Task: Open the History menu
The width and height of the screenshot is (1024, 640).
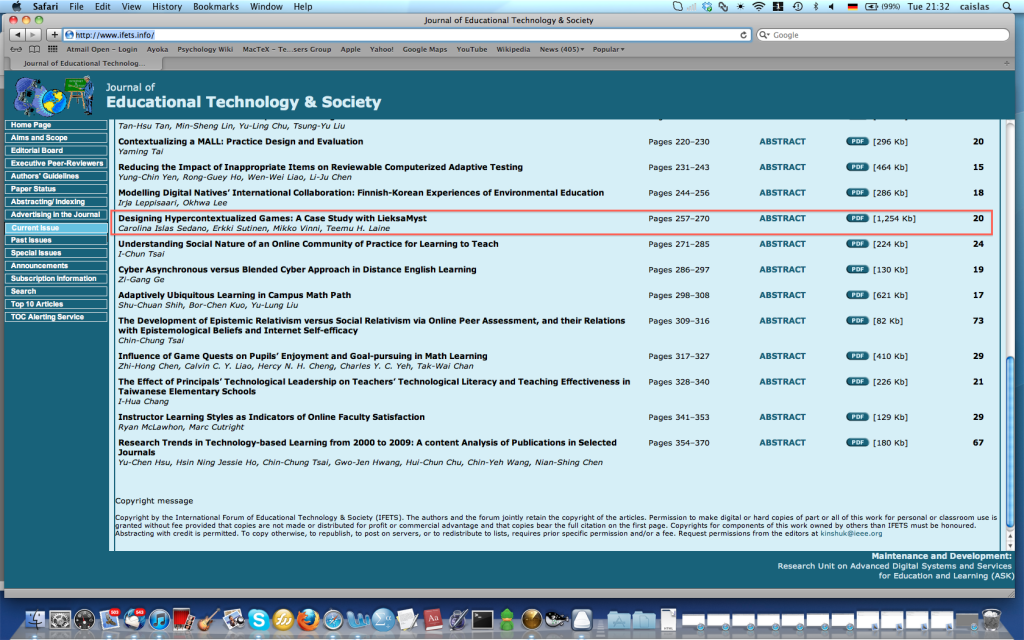Action: coord(167,7)
